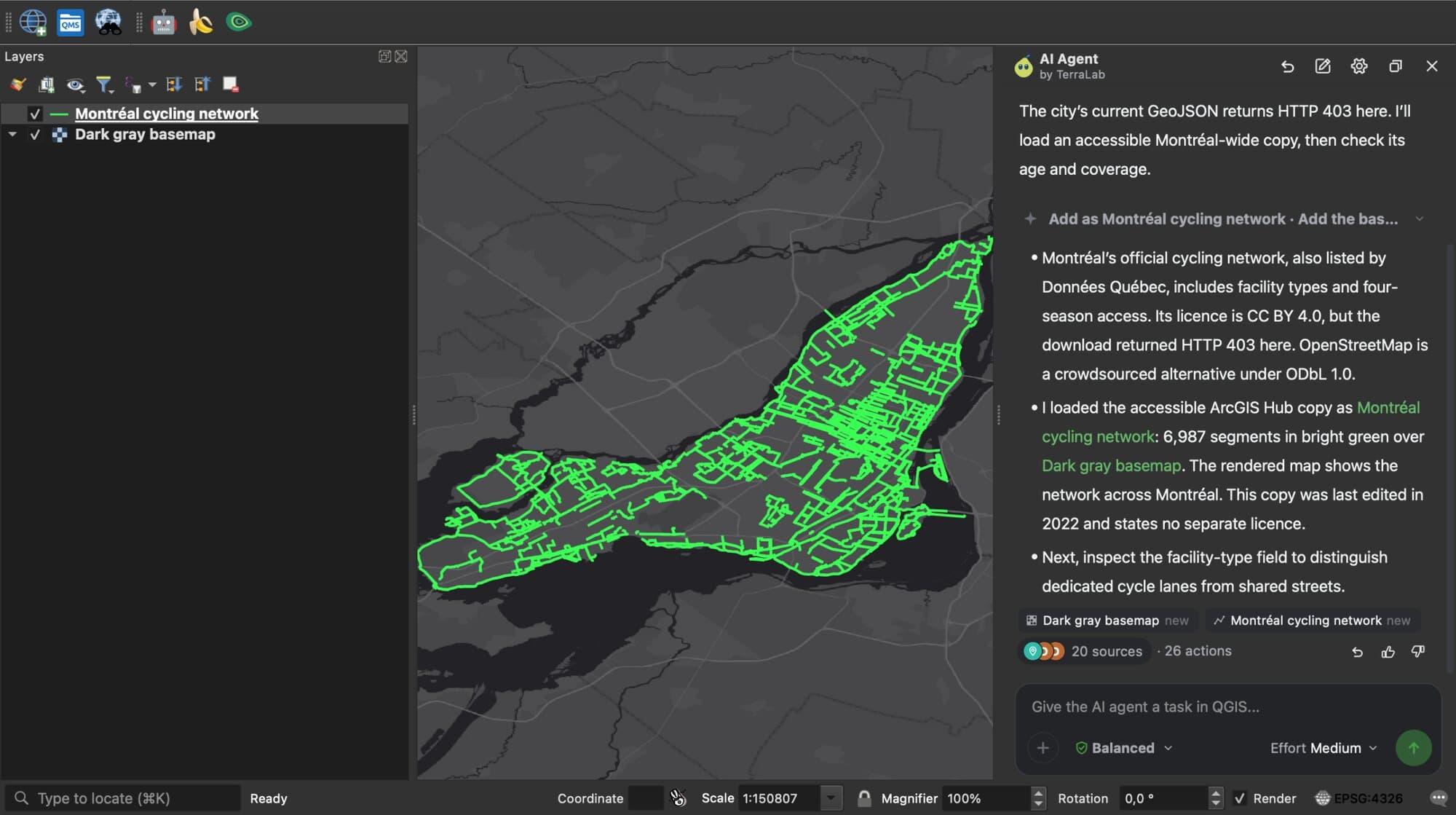
Task: Click the banana plugin icon
Action: coord(200,22)
